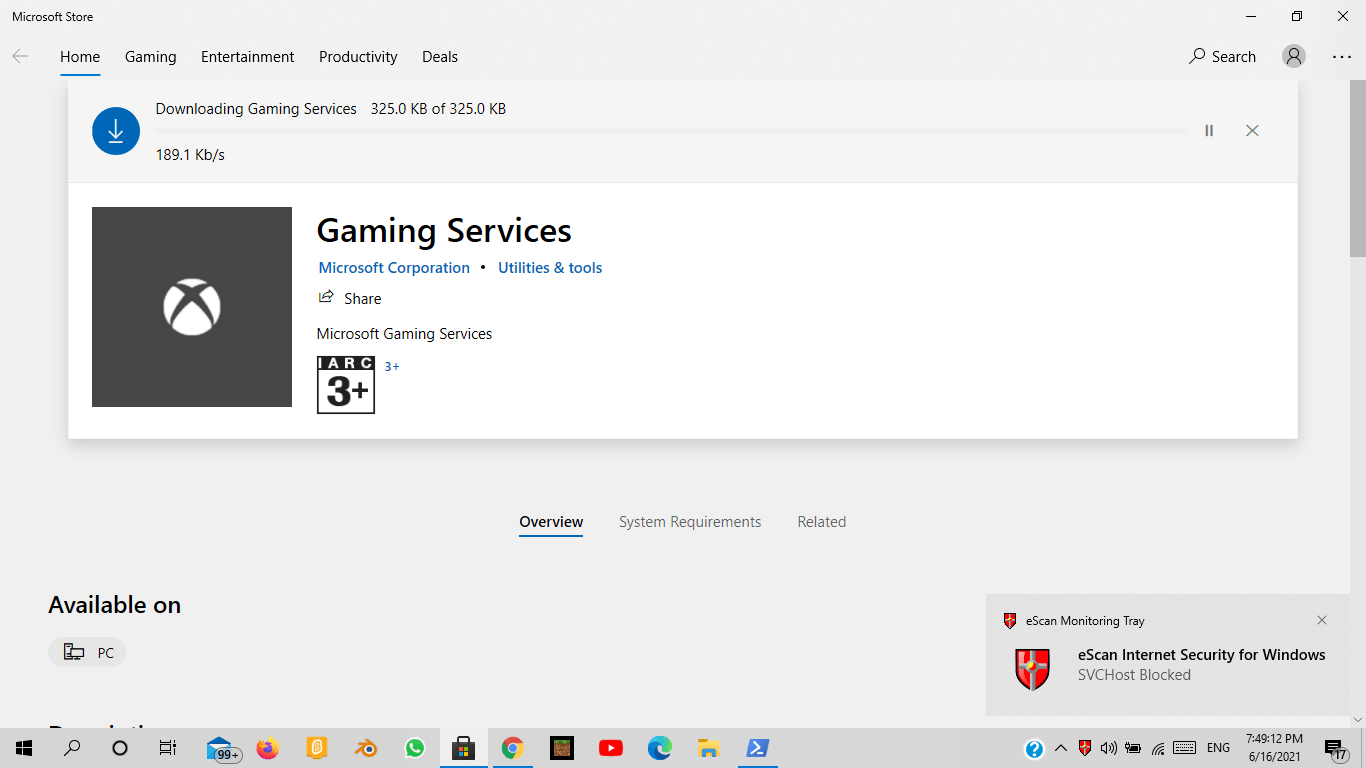Click the PC availability chip
This screenshot has height=768, width=1366.
tap(87, 653)
